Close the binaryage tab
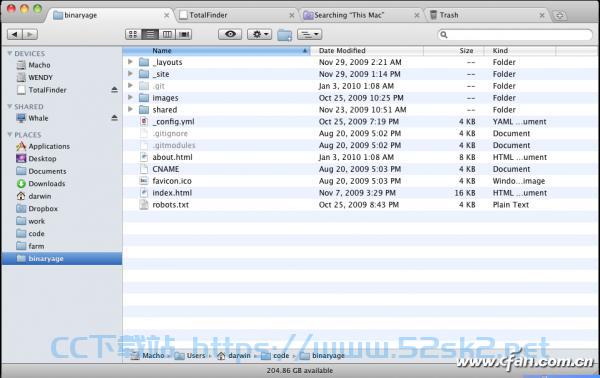This screenshot has height=378, width=600. [x=166, y=15]
